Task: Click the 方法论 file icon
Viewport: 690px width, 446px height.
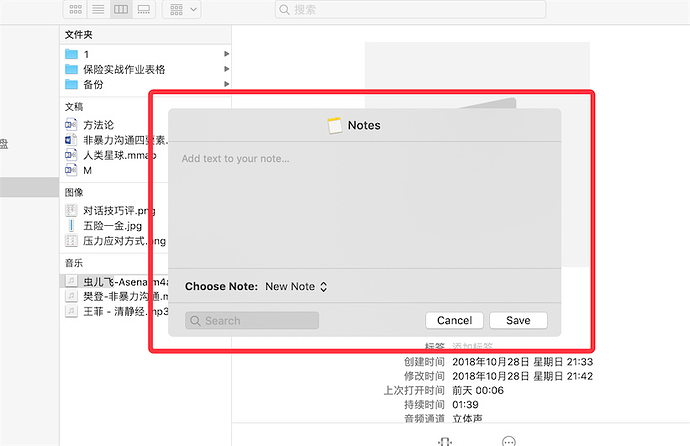Action: tap(71, 125)
